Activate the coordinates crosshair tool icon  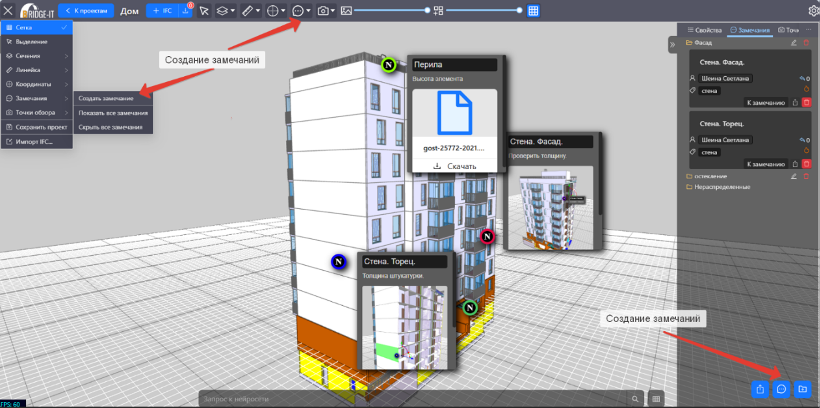[272, 10]
